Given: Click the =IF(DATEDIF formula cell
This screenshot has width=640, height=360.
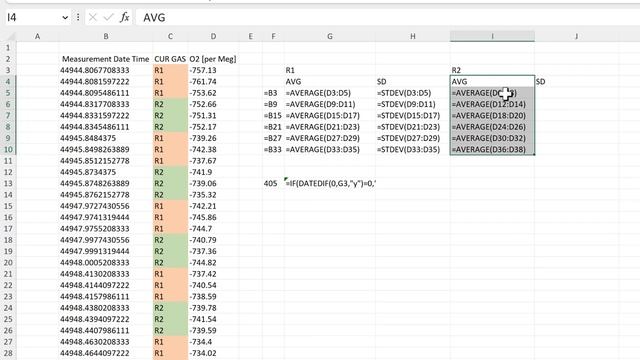Looking at the screenshot, I should click(x=330, y=183).
